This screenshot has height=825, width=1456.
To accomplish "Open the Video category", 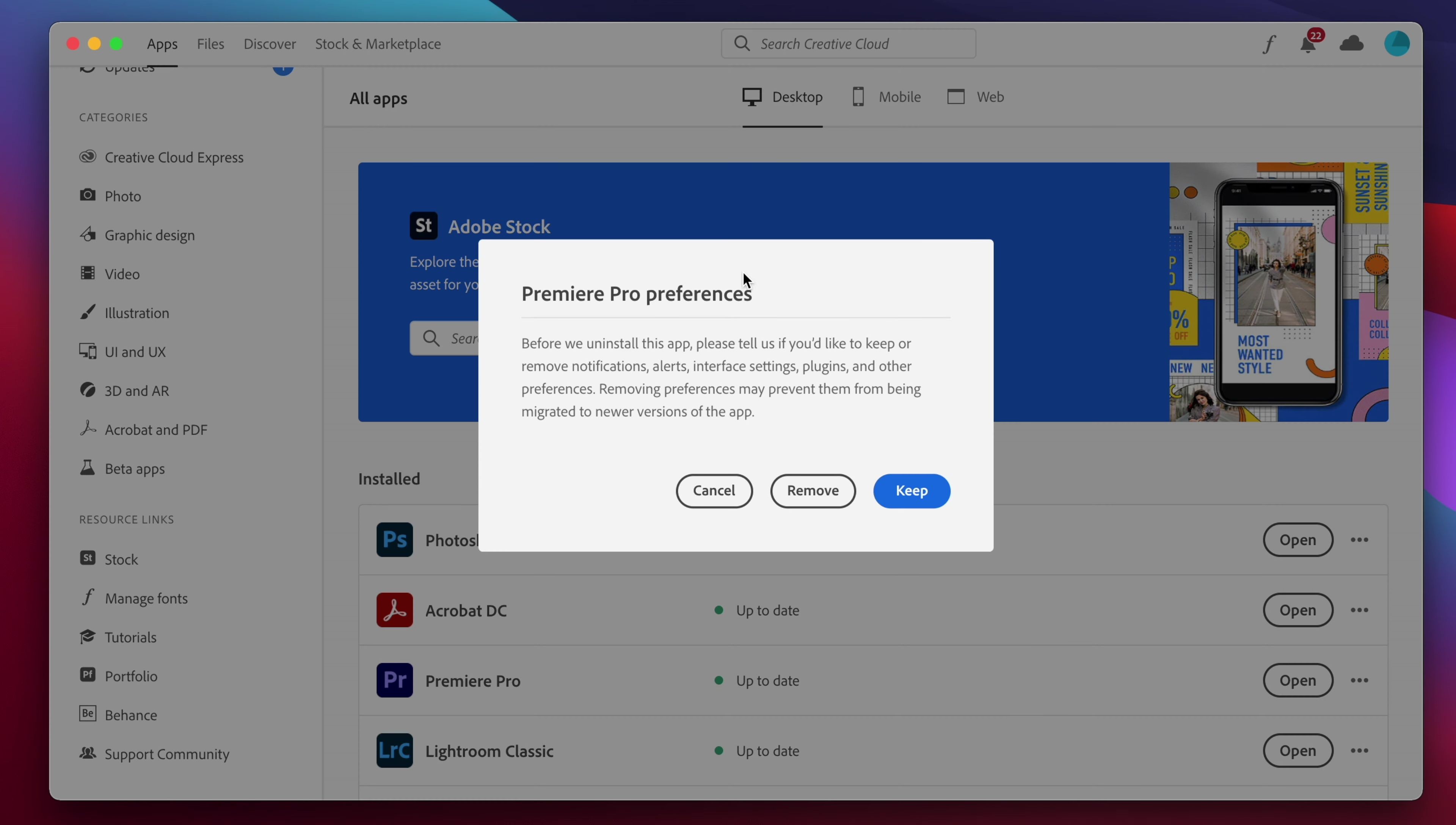I will (x=109, y=274).
